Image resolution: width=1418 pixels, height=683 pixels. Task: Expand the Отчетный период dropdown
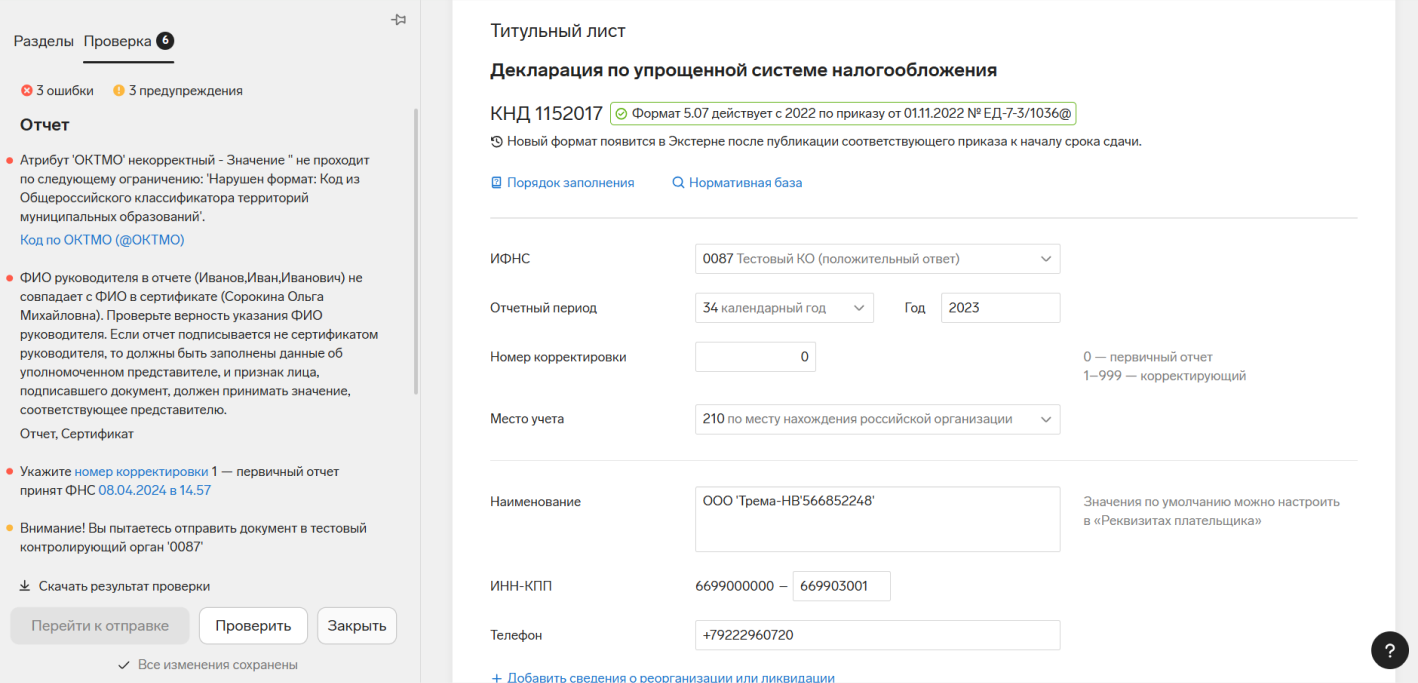(784, 308)
